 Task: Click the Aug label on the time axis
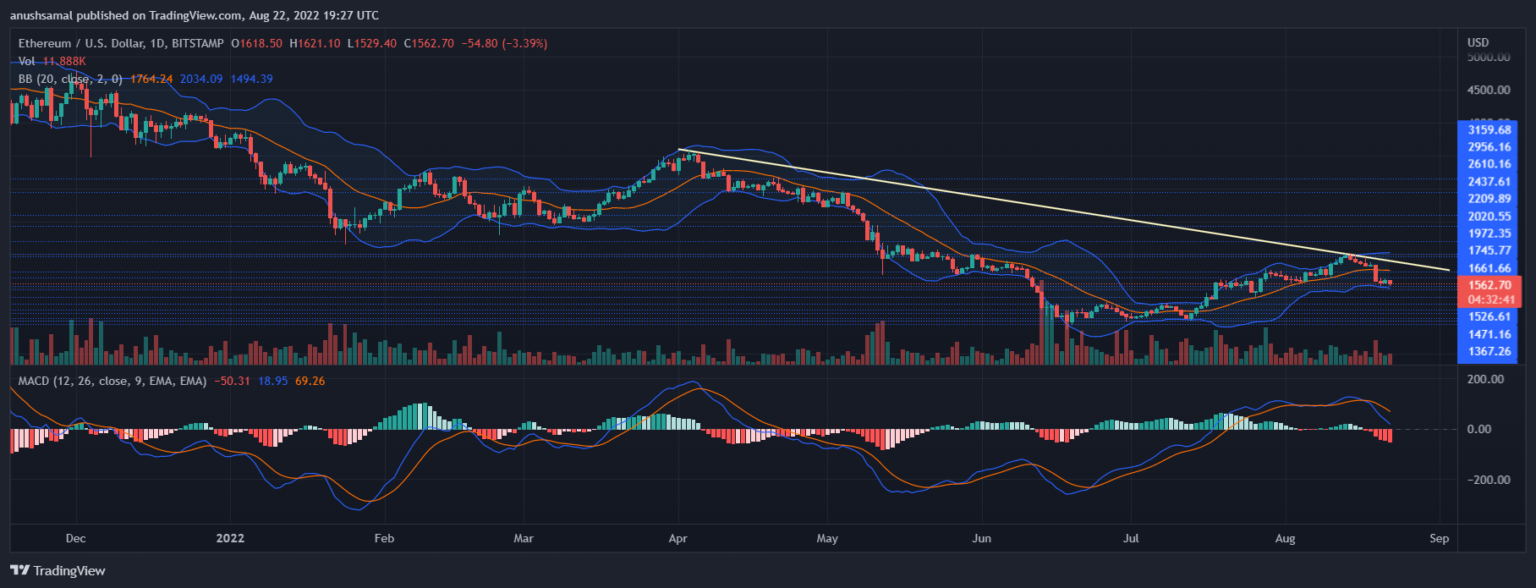tap(1288, 537)
